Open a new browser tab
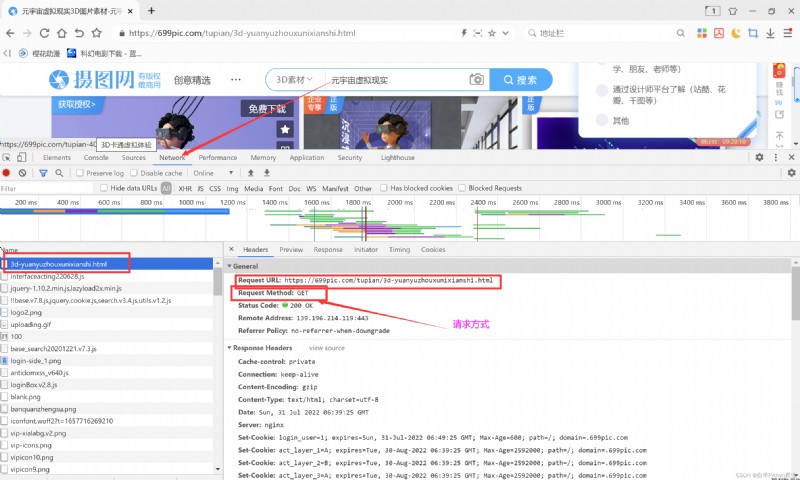 tap(151, 11)
